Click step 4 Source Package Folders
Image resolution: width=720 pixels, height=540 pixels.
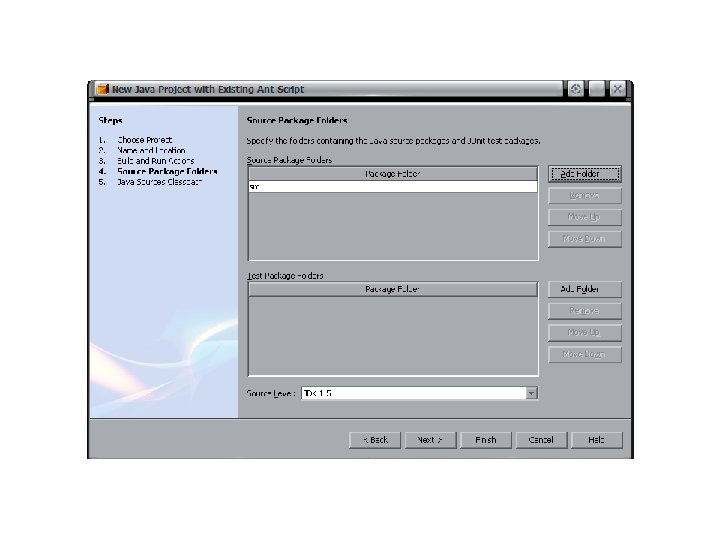(167, 171)
